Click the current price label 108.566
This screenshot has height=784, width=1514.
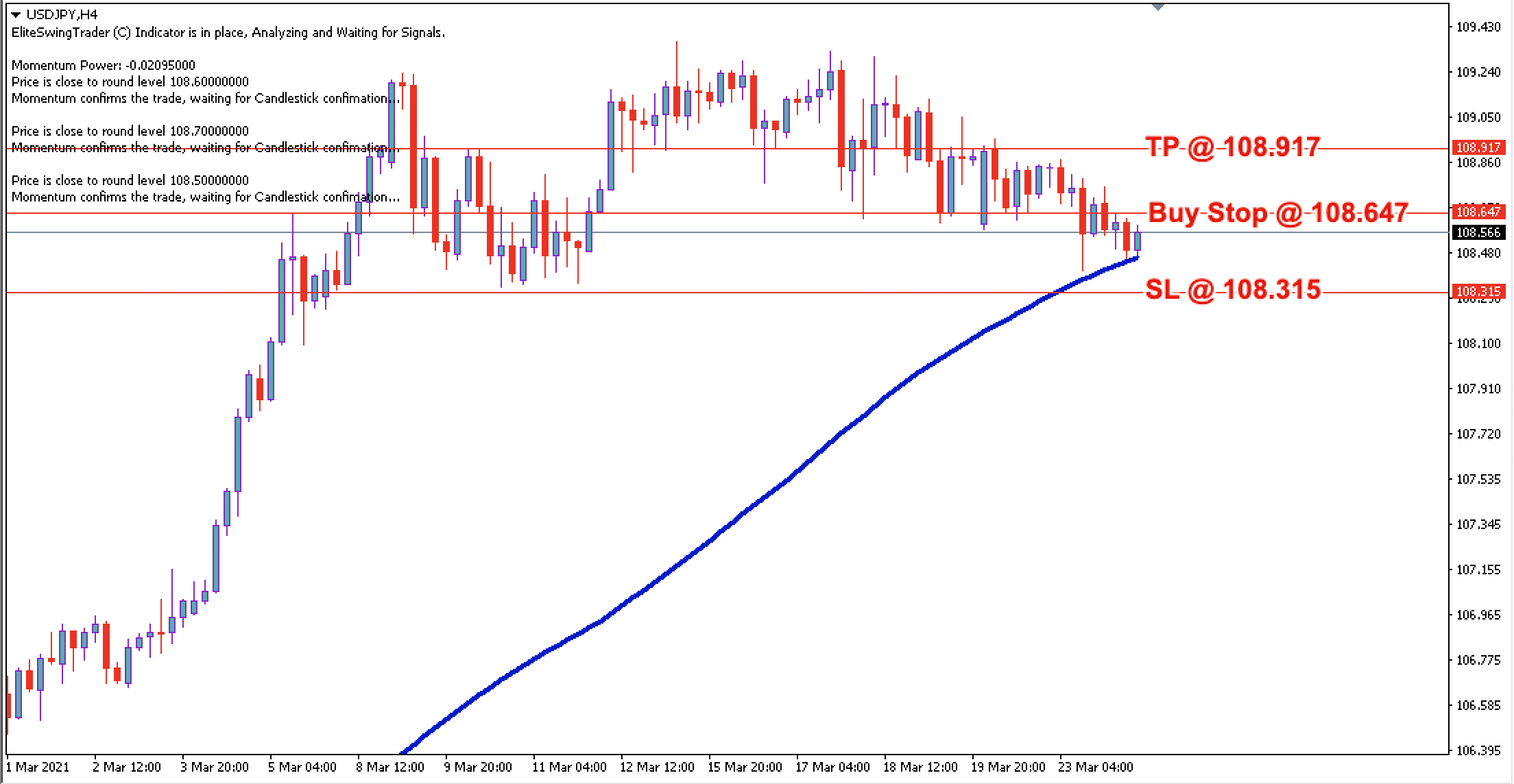(x=1480, y=232)
